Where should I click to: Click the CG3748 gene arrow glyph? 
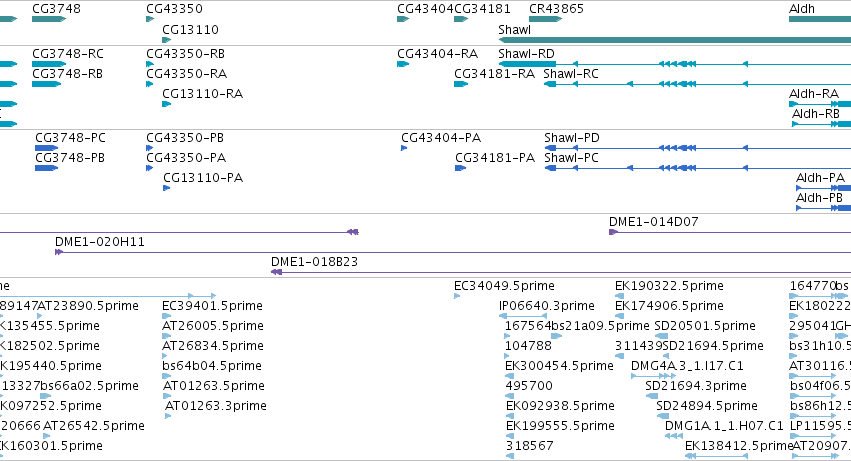[49, 19]
